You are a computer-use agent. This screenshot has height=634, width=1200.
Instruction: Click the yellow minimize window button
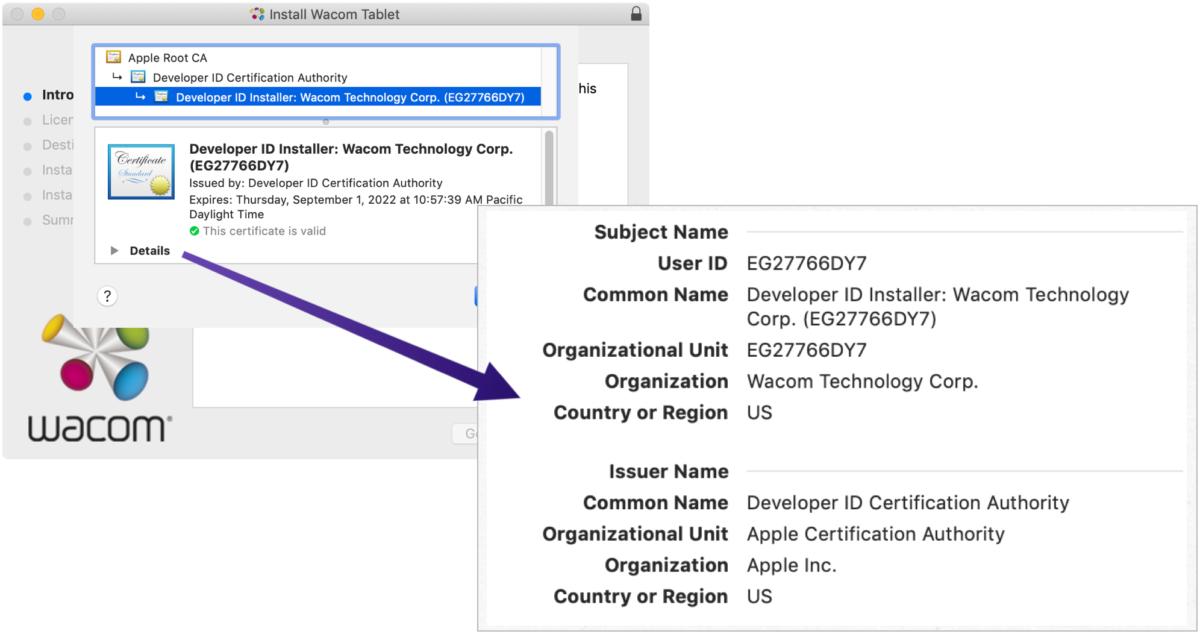pos(38,14)
